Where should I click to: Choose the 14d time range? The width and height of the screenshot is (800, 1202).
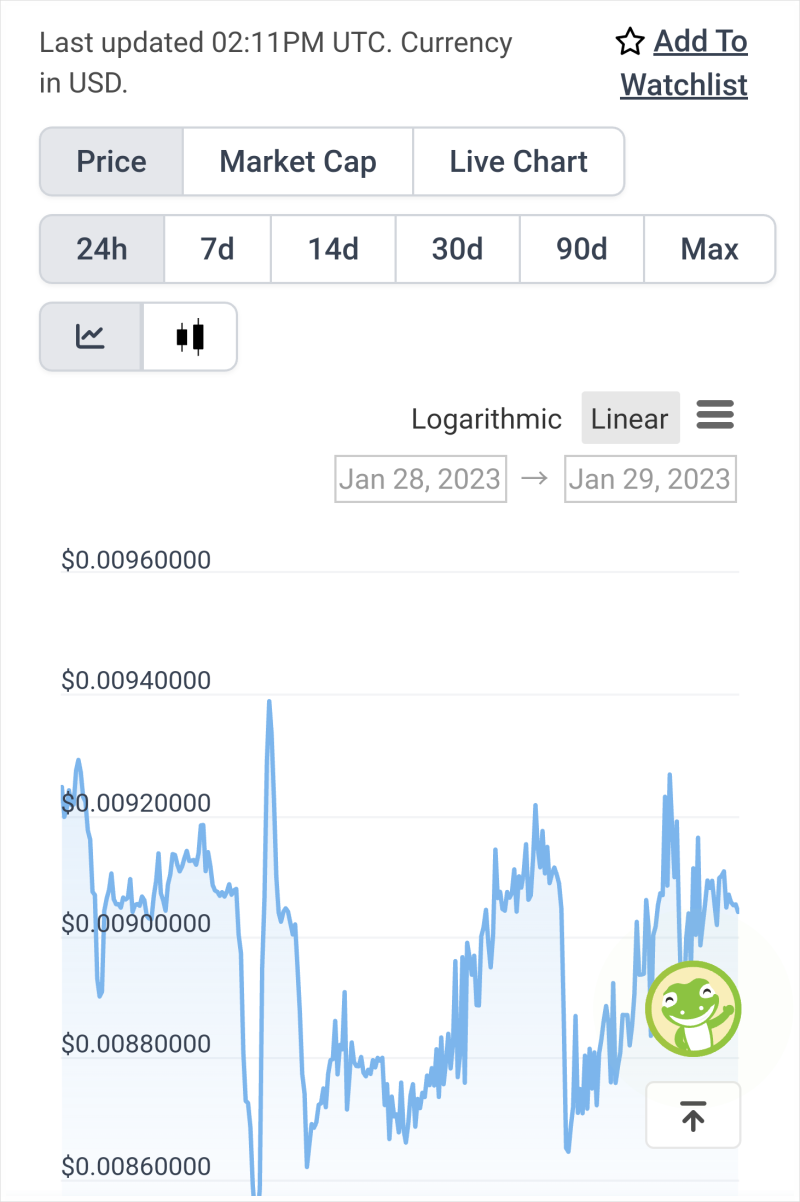pos(333,249)
